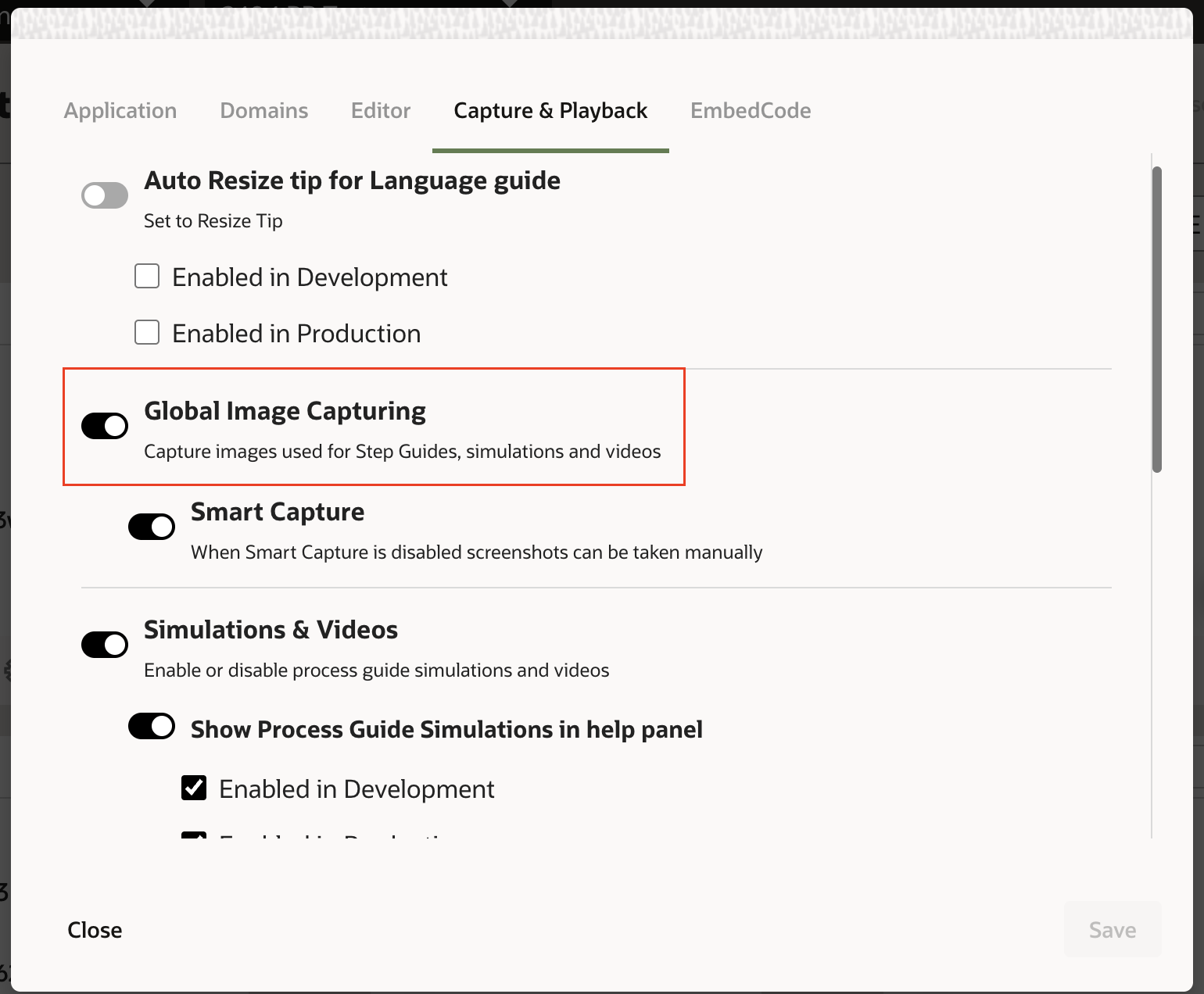Image resolution: width=1204 pixels, height=994 pixels.
Task: Uncheck Enabled in Development under Process Guide Simulations
Action: 194,788
